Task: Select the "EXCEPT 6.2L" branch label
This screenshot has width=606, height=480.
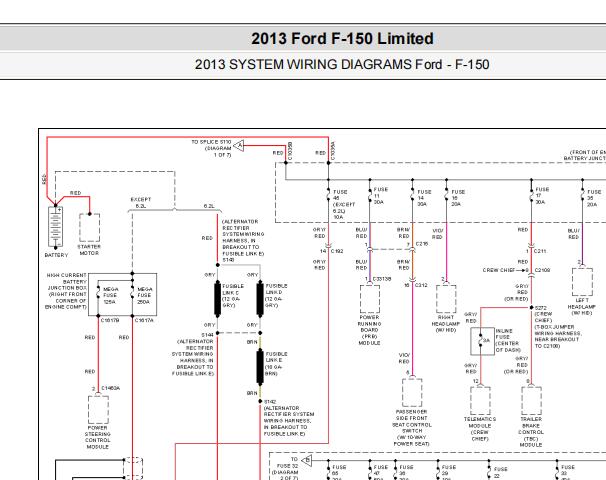Action: (141, 203)
